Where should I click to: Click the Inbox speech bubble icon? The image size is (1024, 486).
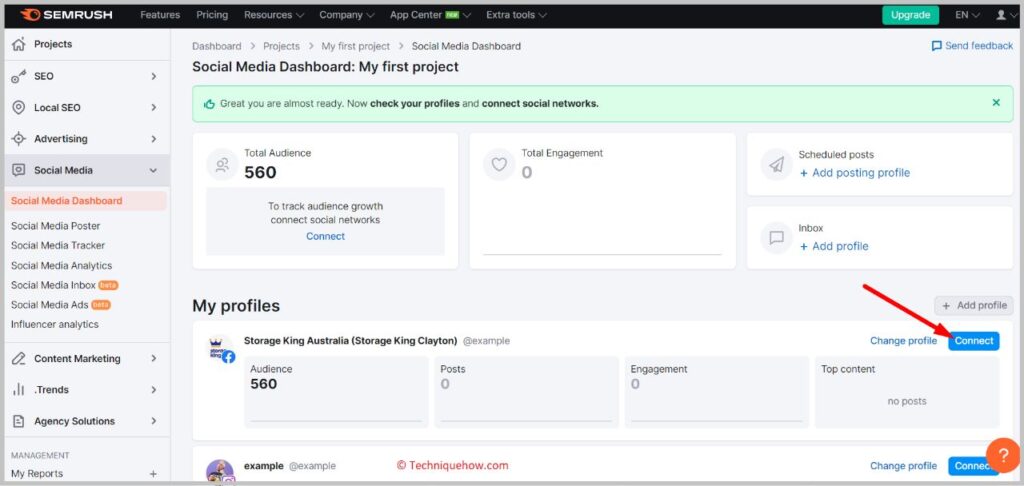(776, 238)
